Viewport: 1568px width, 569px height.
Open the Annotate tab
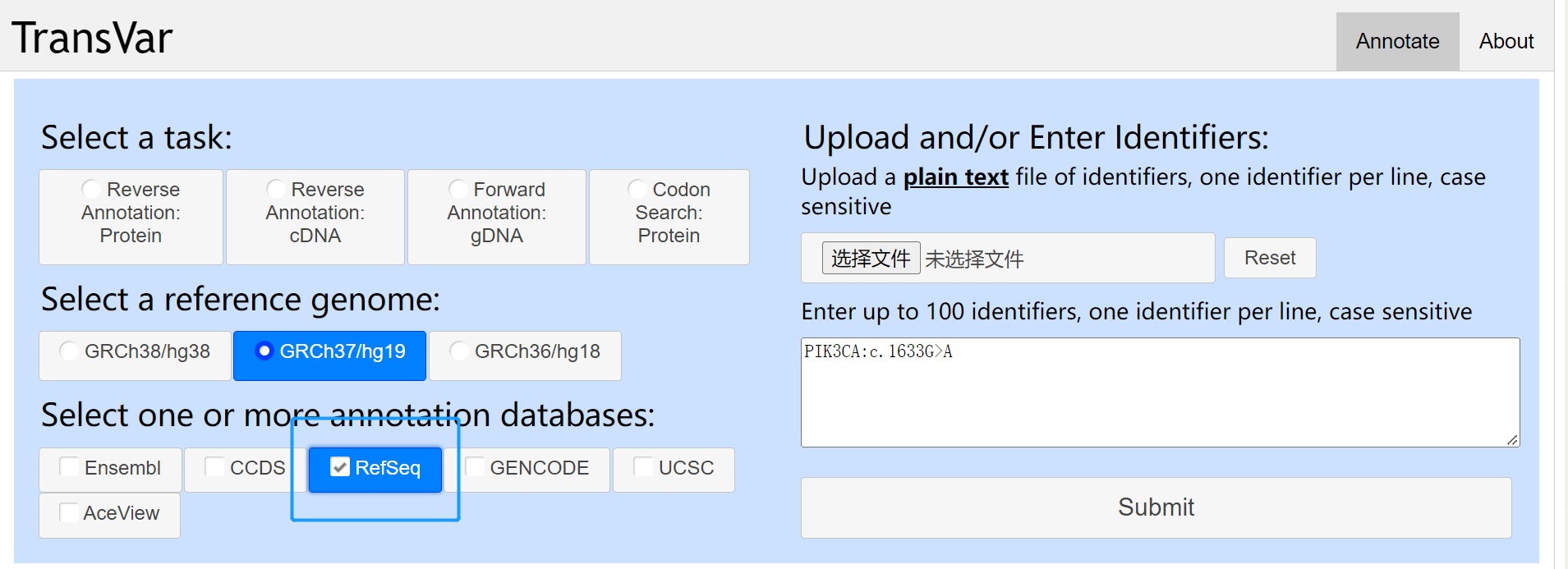click(1397, 41)
